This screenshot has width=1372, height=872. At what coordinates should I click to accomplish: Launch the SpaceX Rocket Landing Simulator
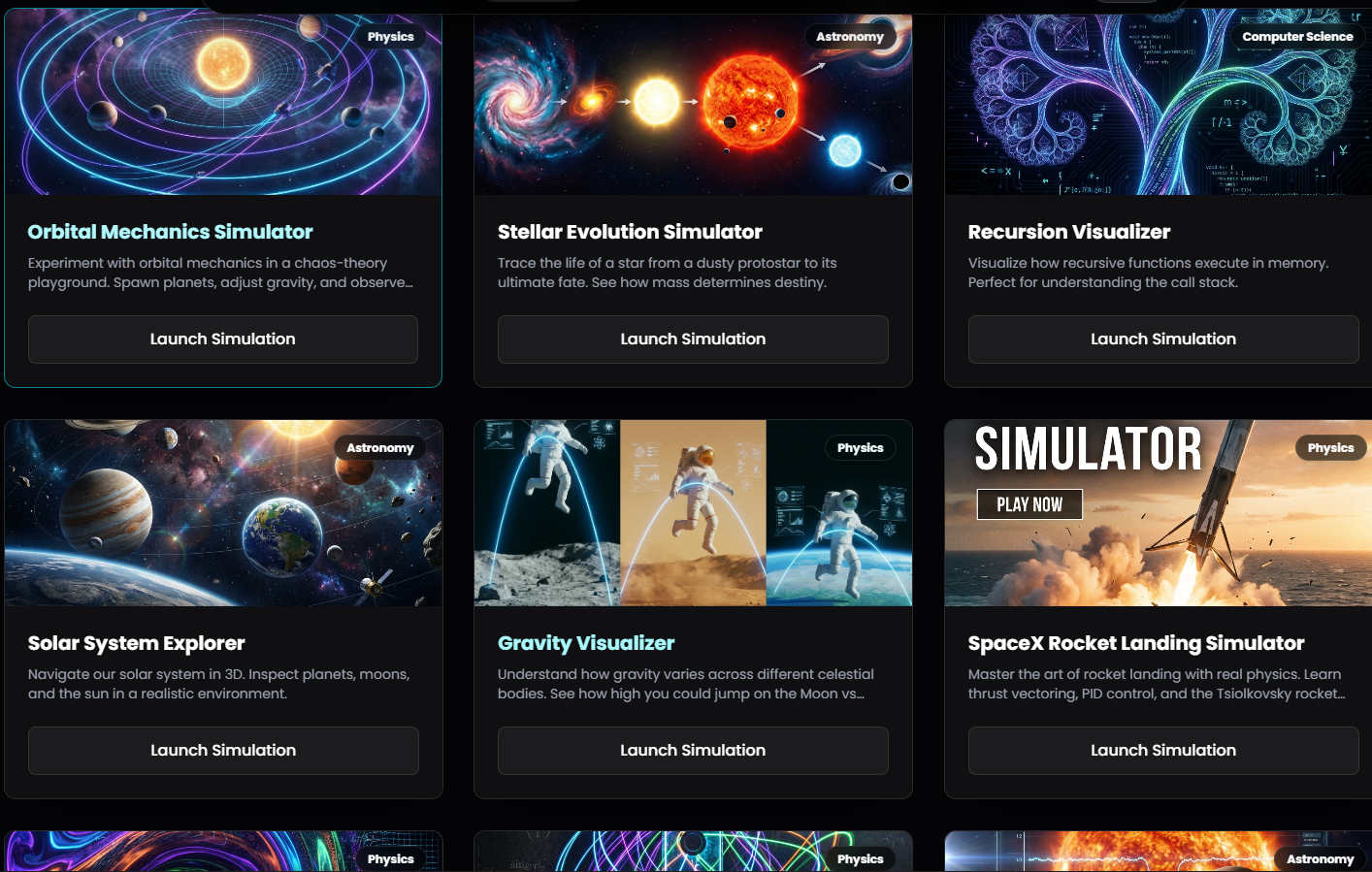[x=1163, y=751]
